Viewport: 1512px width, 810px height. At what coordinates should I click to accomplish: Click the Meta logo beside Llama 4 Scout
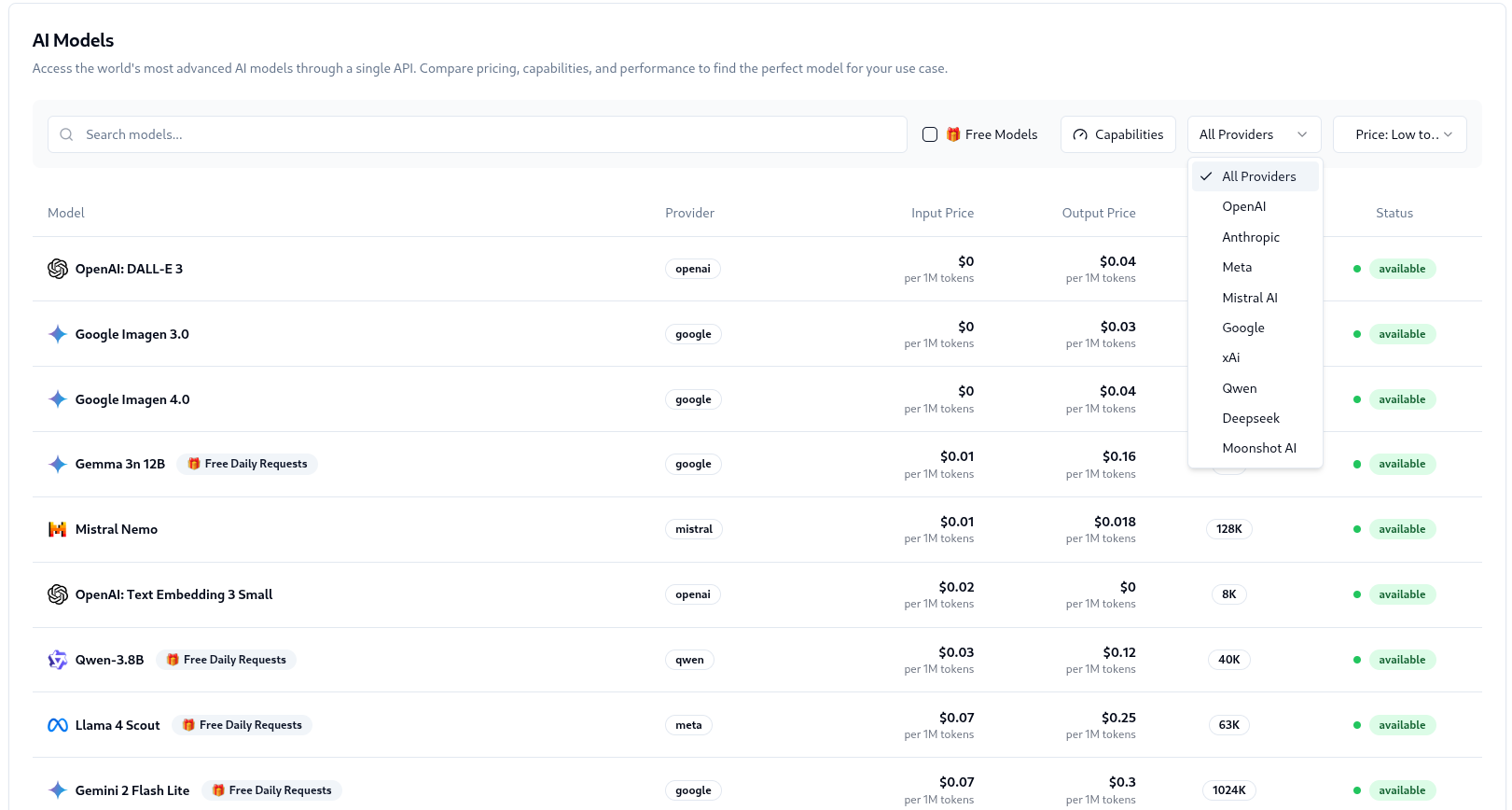click(58, 725)
